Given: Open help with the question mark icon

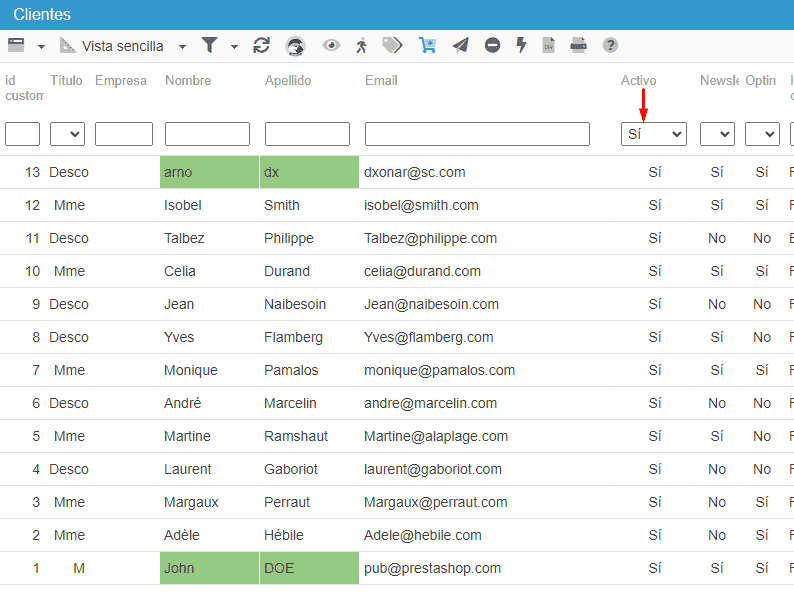Looking at the screenshot, I should pyautogui.click(x=610, y=45).
